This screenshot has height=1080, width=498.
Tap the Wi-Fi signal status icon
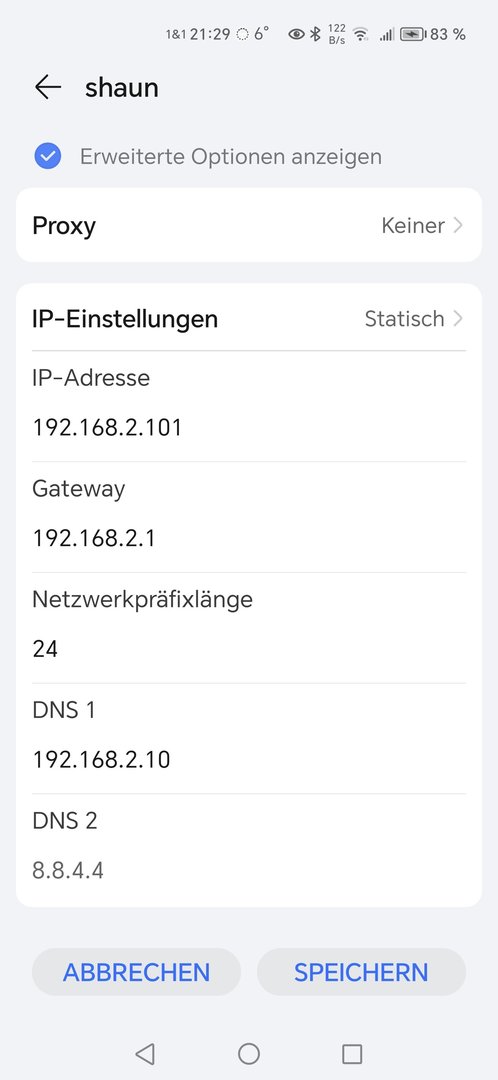360,34
